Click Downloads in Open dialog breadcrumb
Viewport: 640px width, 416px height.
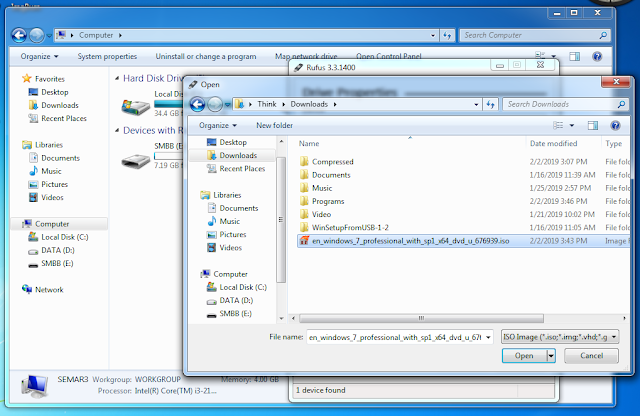309,105
